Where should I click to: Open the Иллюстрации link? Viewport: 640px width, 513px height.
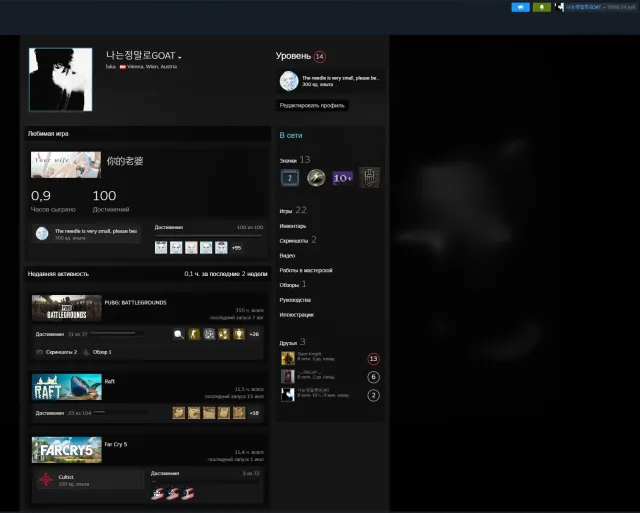(x=296, y=315)
